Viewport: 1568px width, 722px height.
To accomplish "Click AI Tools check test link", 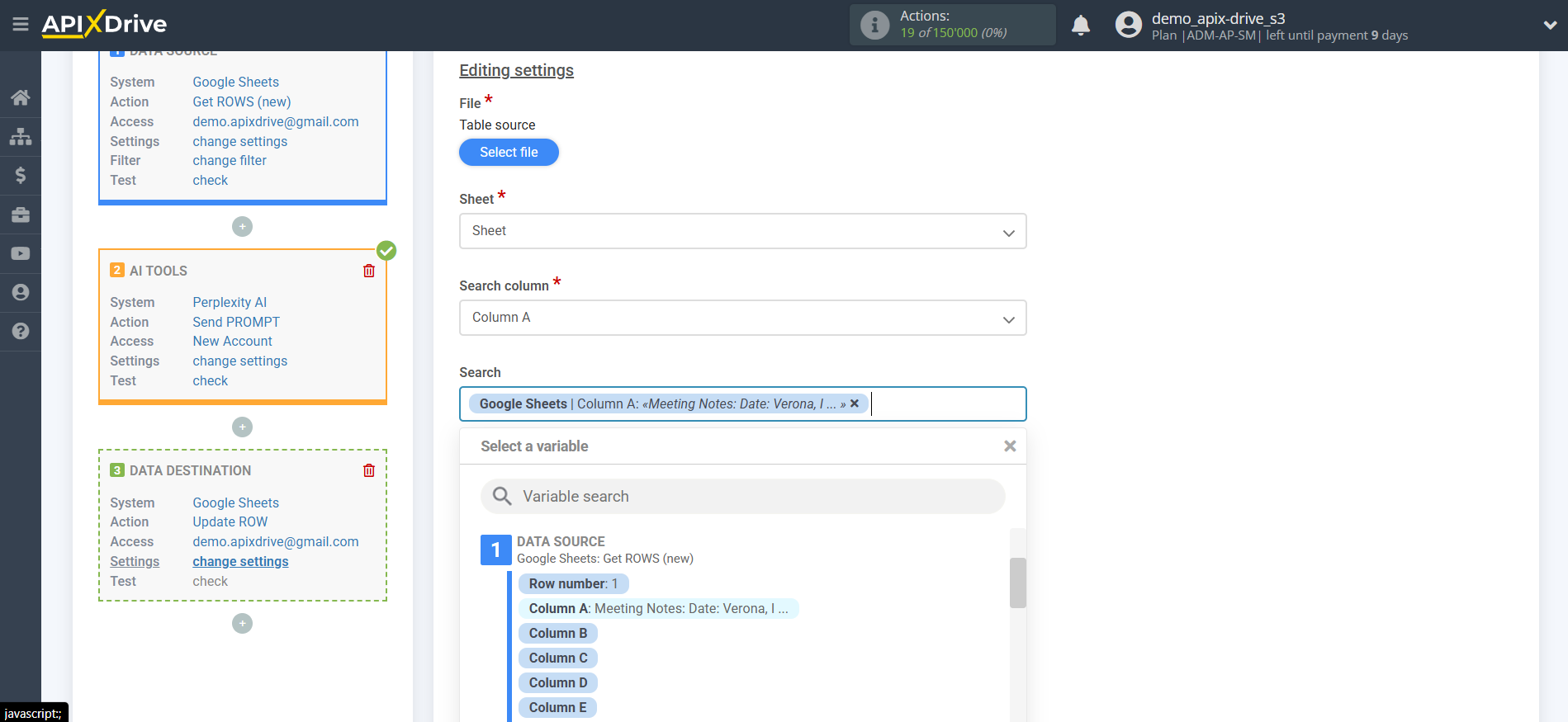I will pyautogui.click(x=210, y=380).
